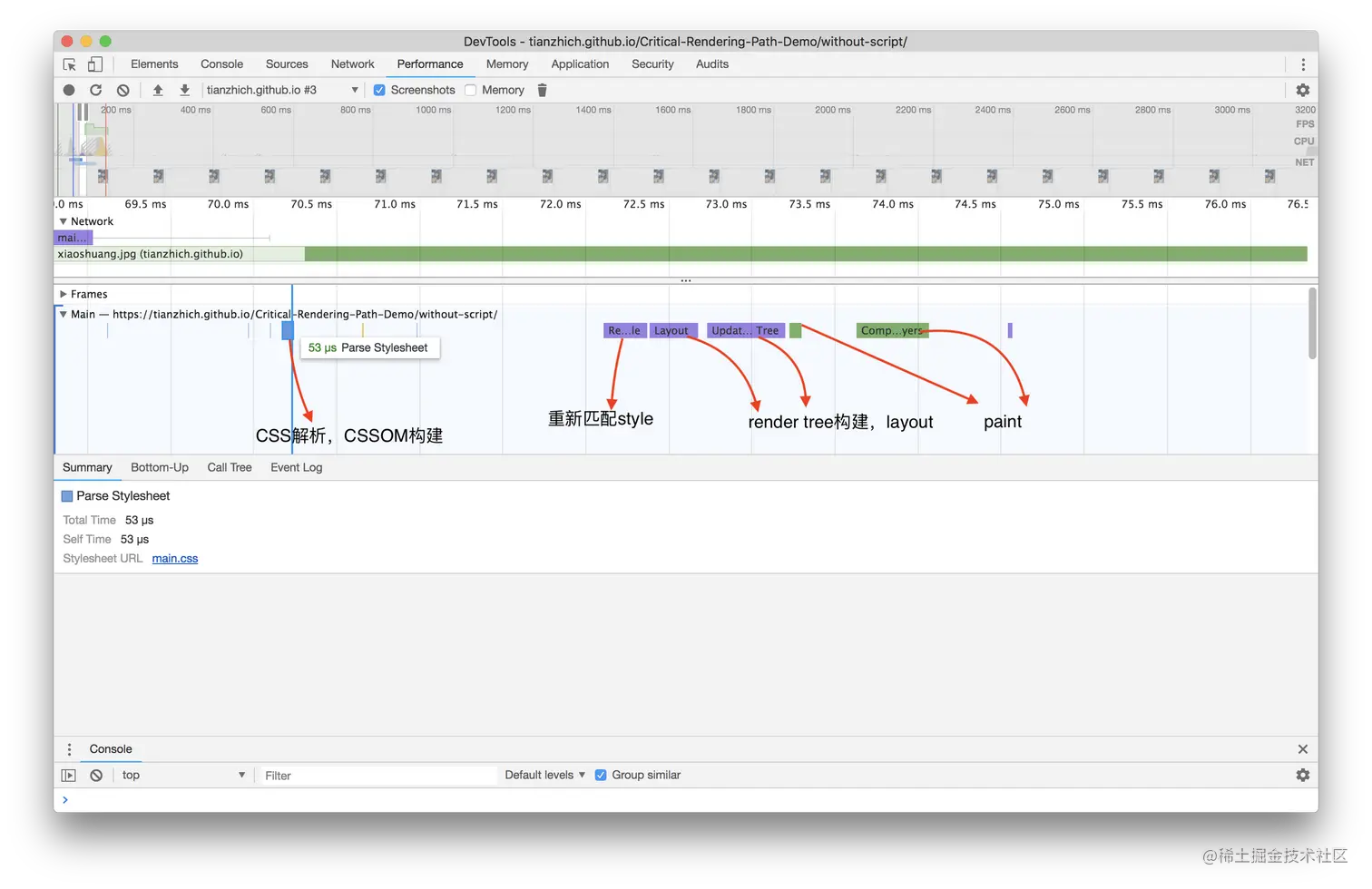1372x889 pixels.
Task: Select the Comp...yers event block
Action: 892,330
